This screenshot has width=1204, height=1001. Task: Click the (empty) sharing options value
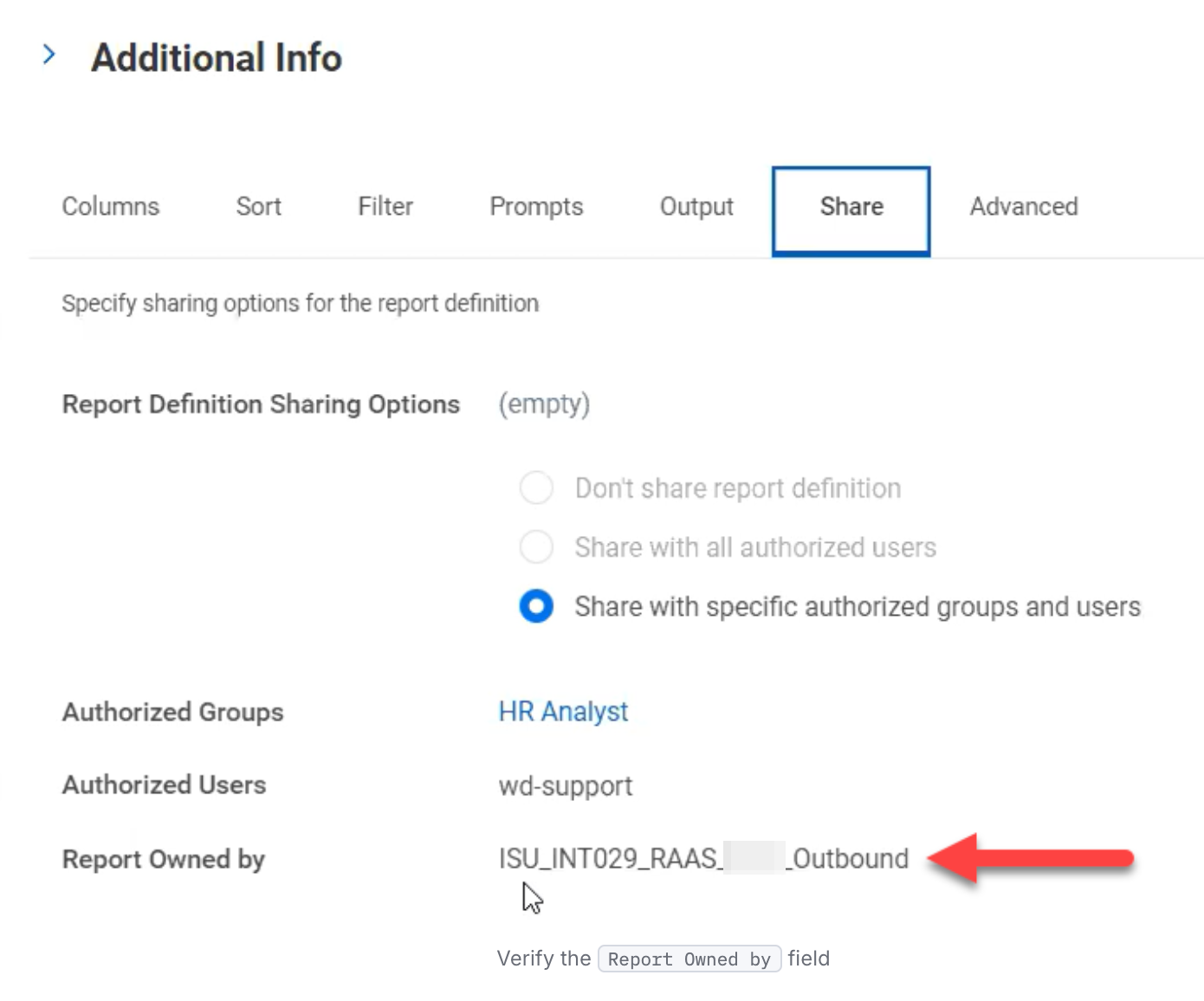pos(544,404)
